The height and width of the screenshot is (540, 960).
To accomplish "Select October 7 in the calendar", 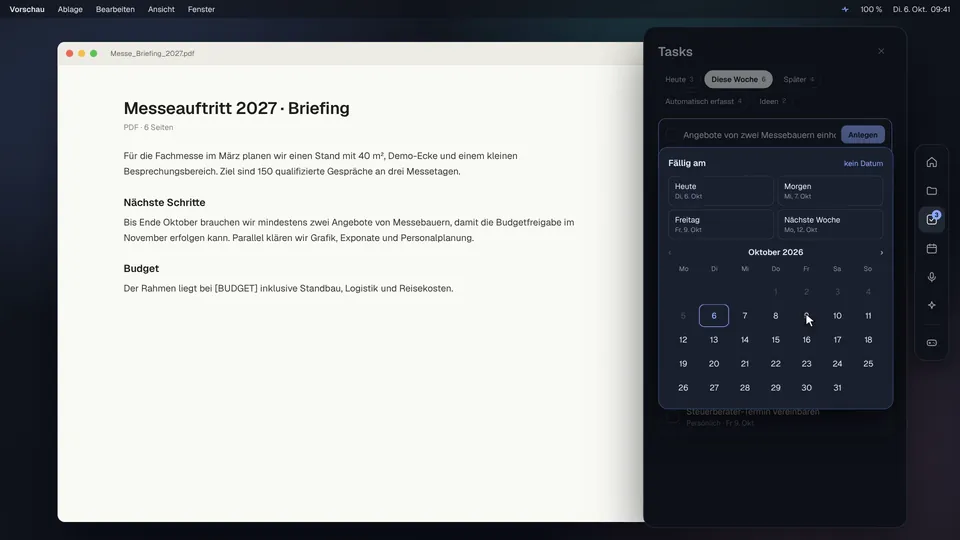I will pos(744,316).
